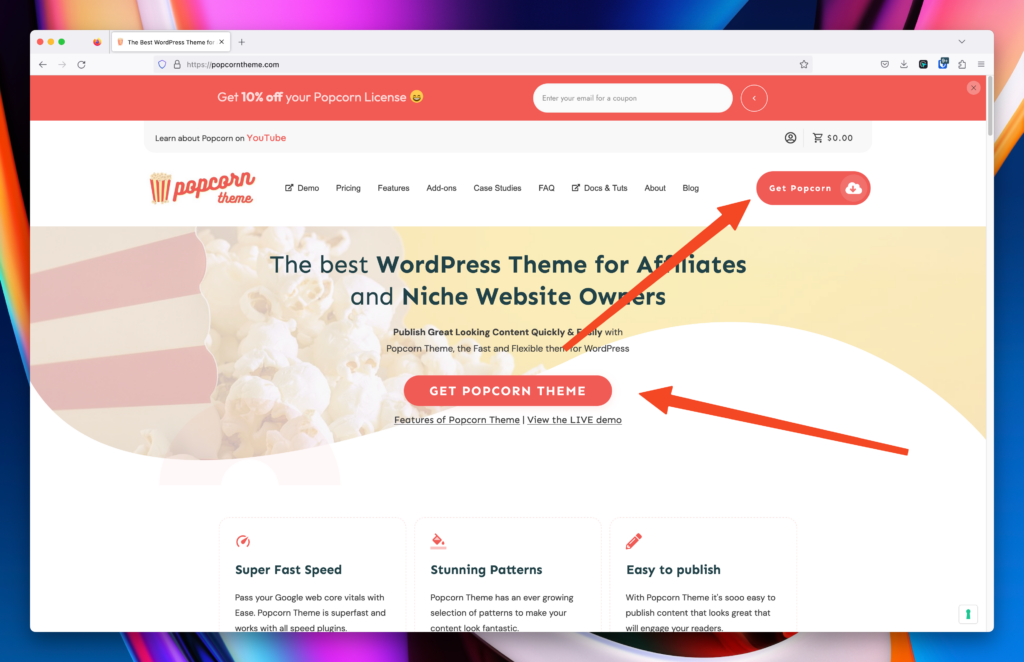
Task: Follow the View the LIVE demo link
Action: [574, 420]
